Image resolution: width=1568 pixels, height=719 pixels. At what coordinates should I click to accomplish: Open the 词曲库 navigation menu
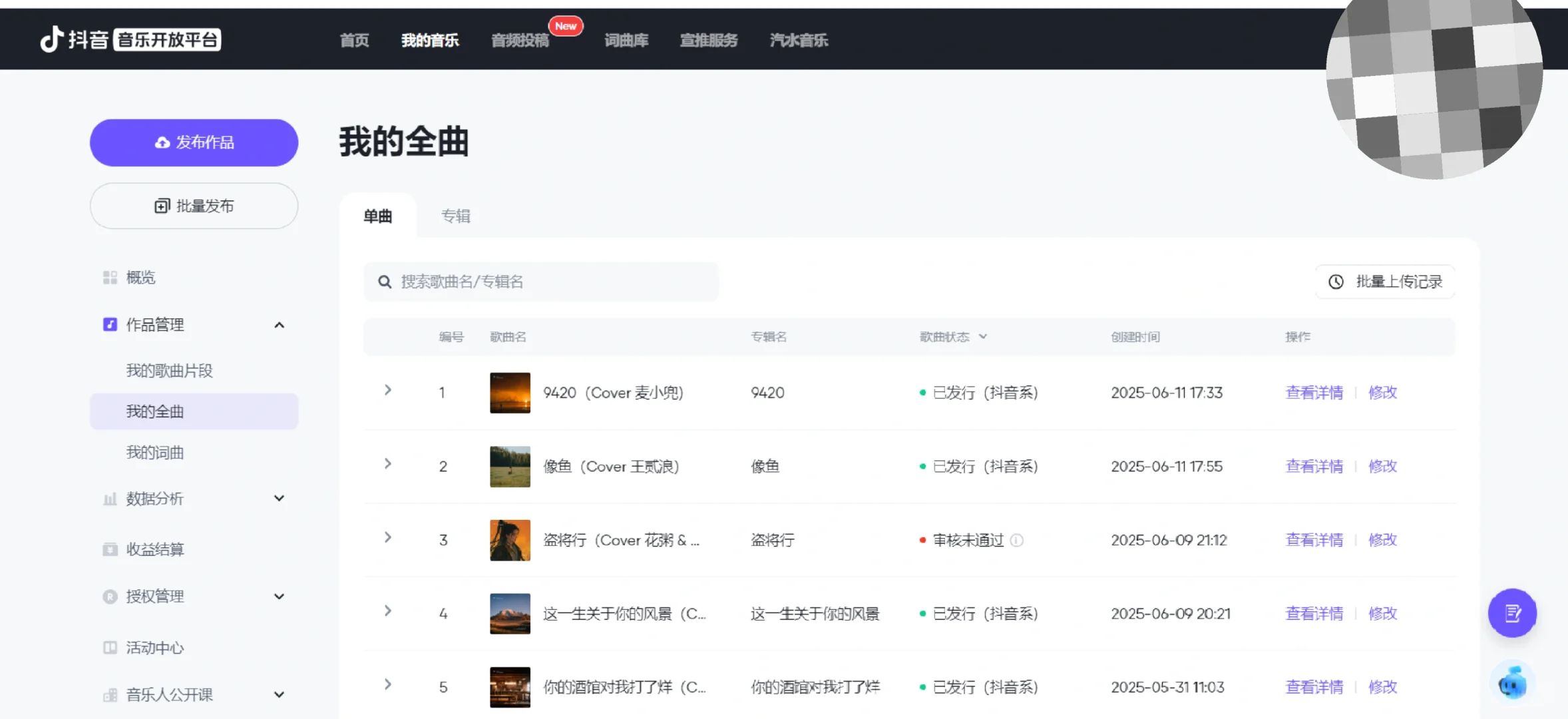point(625,40)
